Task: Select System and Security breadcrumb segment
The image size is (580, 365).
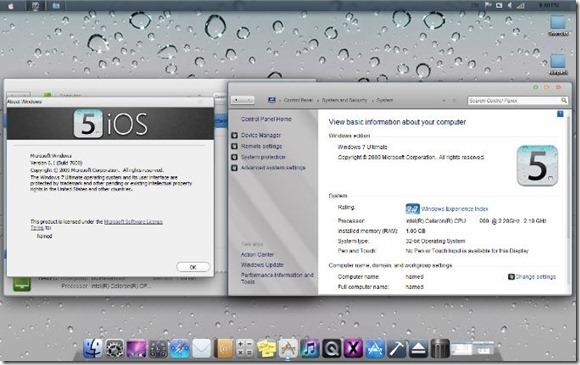Action: (344, 100)
